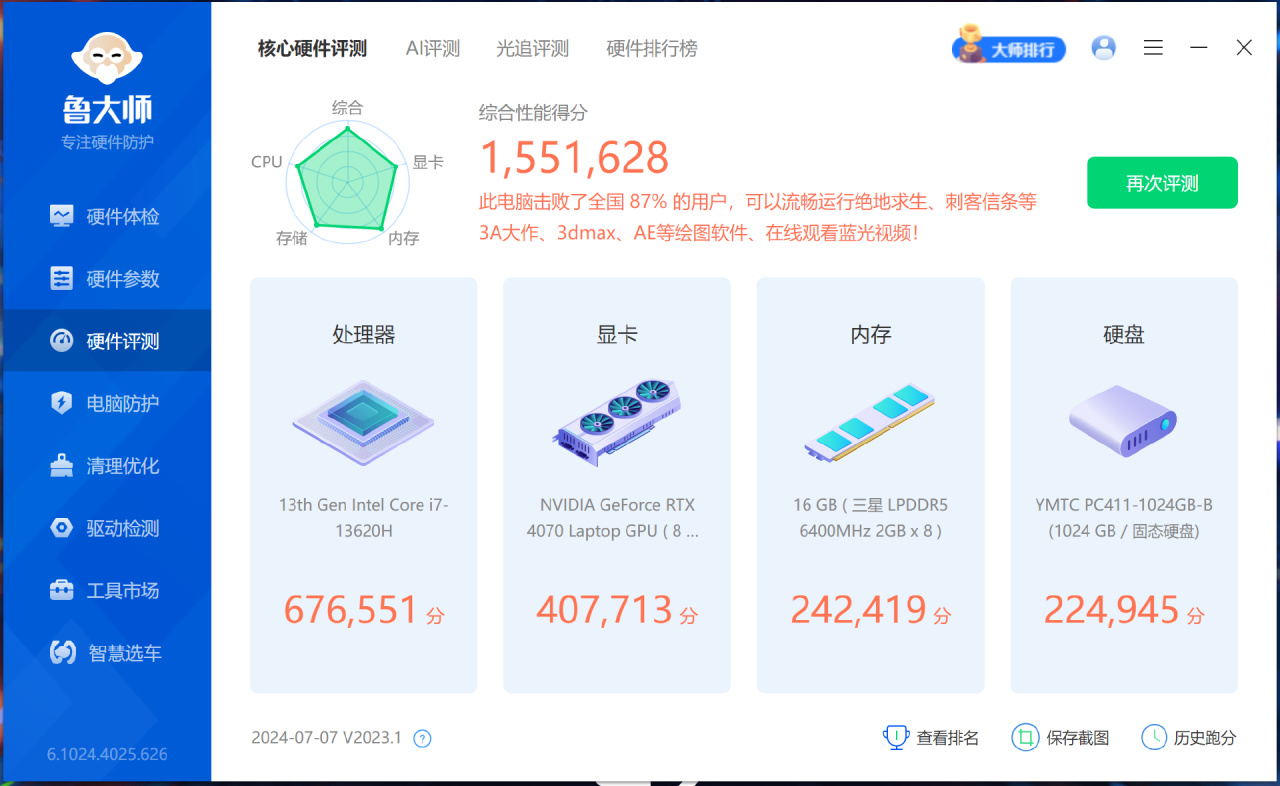Click the 87% users comparison description
This screenshot has height=786, width=1280.
758,217
